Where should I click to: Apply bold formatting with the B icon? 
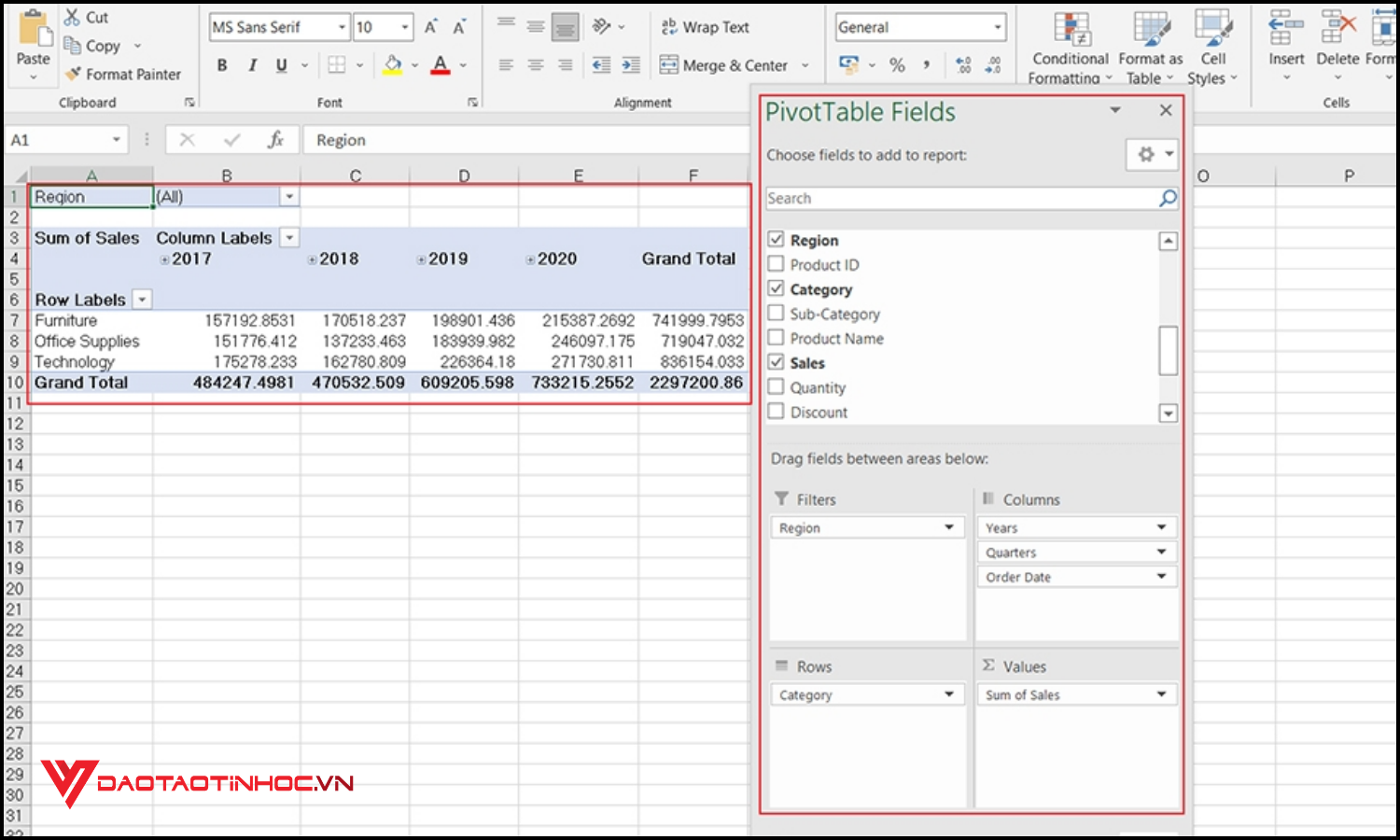click(x=221, y=65)
